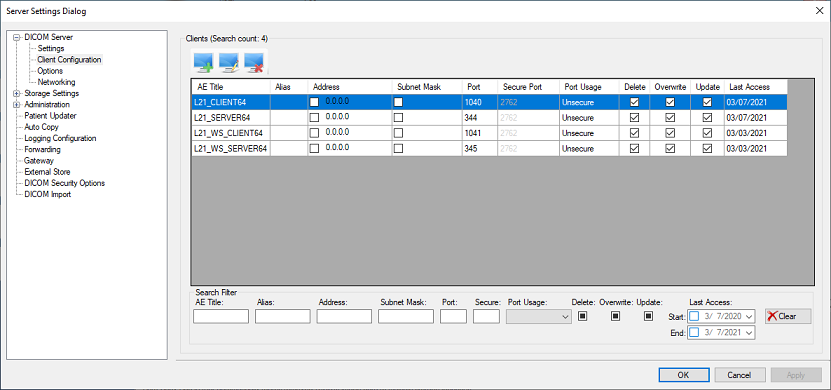The width and height of the screenshot is (831, 390).
Task: Click the Secure filter field
Action: coord(487,316)
